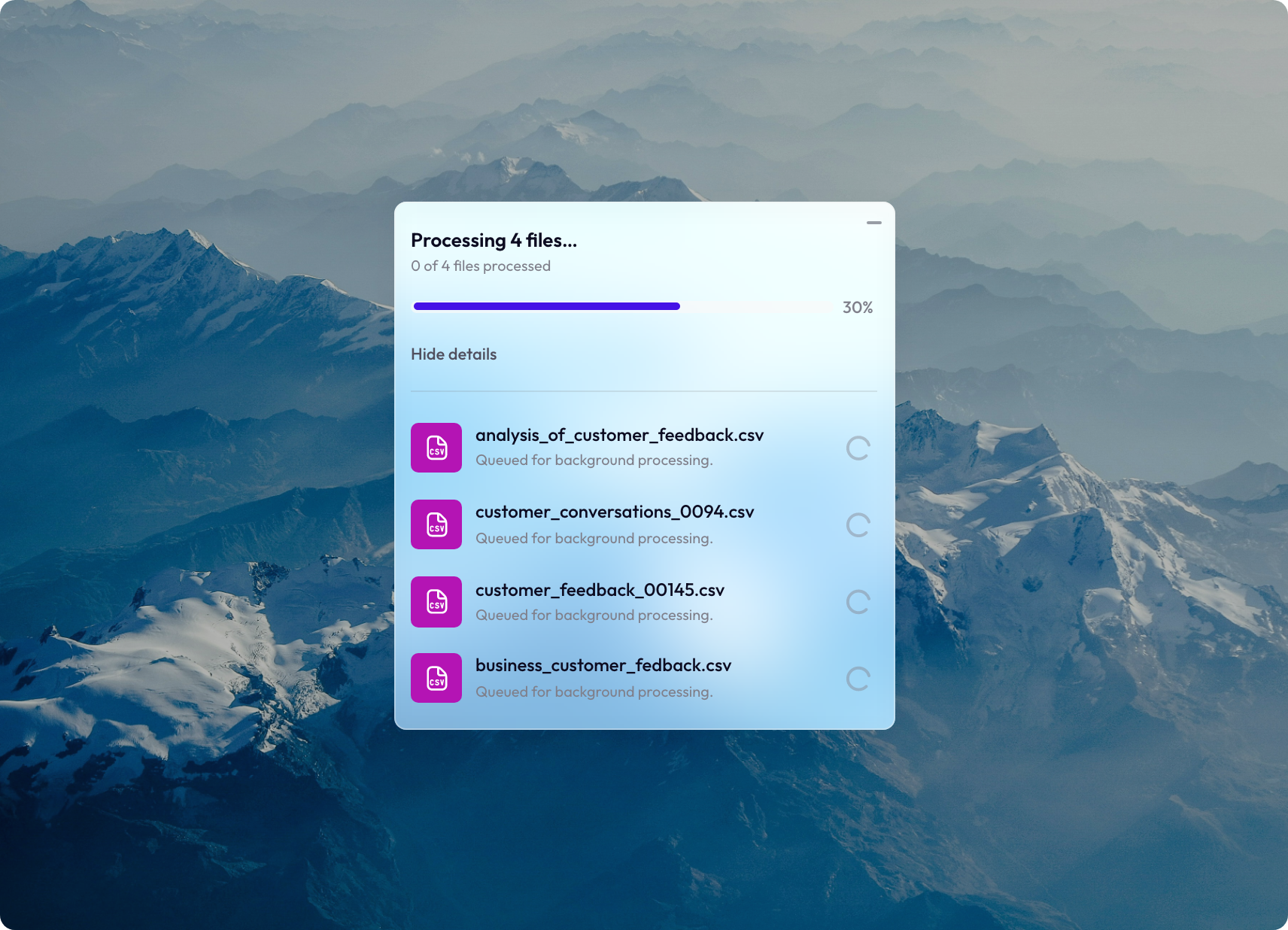The height and width of the screenshot is (930, 1288).
Task: Click the CSV icon for customer_feedback_00145.csv
Action: tap(436, 602)
